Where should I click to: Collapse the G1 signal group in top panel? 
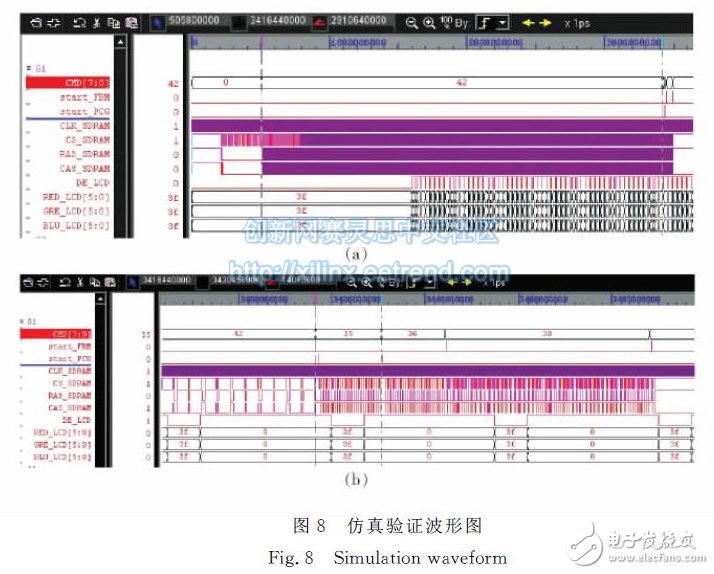pyautogui.click(x=28, y=69)
